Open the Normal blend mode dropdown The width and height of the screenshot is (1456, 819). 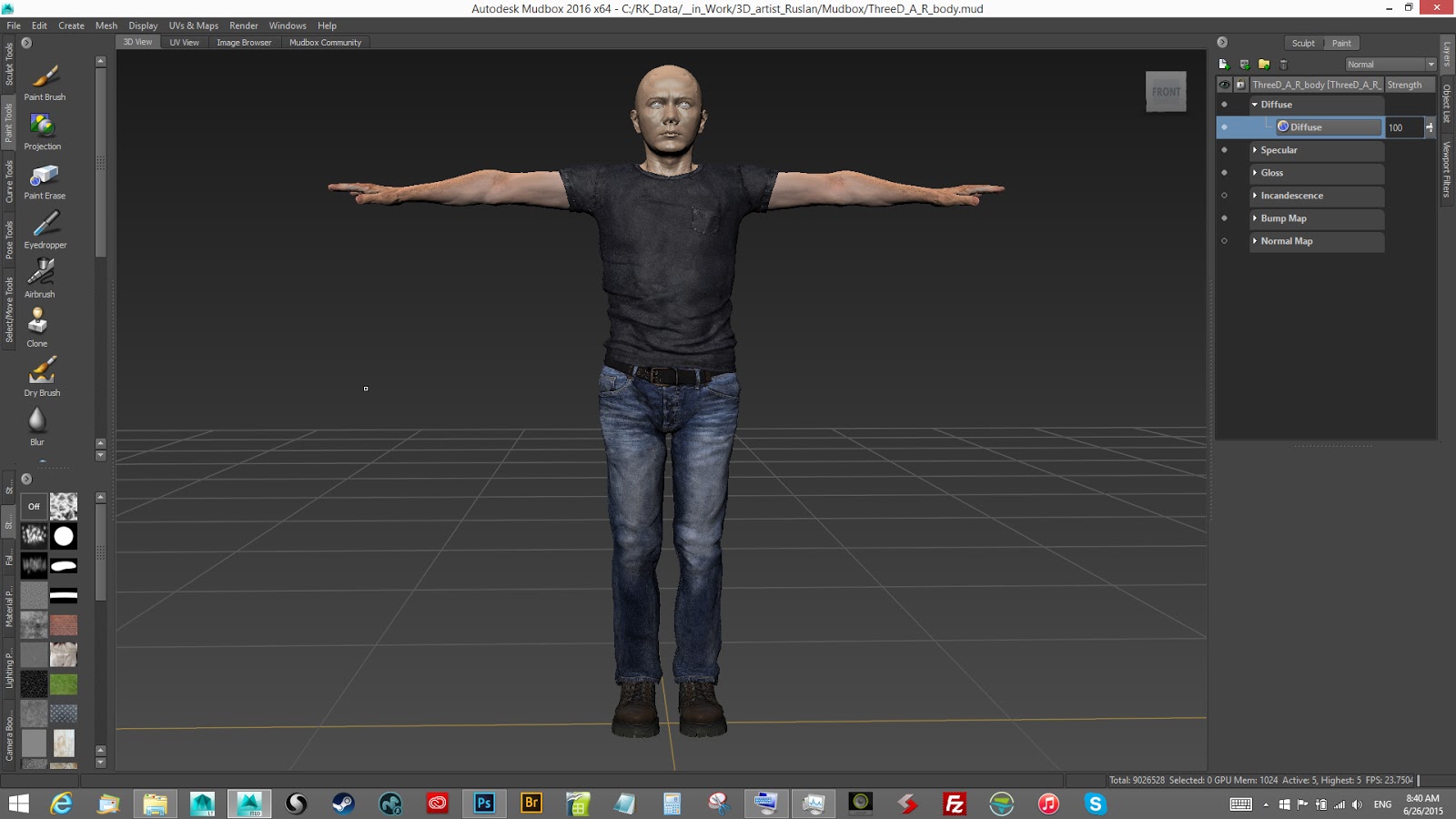coord(1390,65)
